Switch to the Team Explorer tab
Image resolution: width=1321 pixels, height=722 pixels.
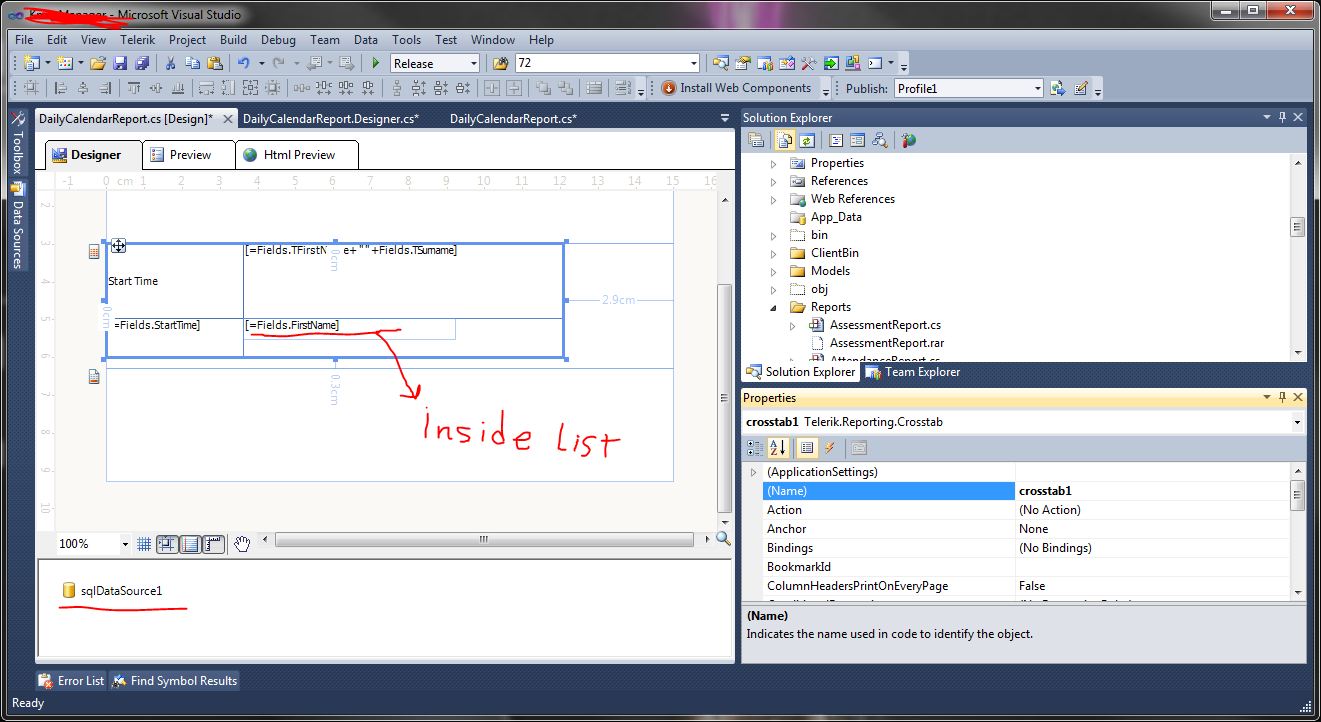tap(912, 372)
